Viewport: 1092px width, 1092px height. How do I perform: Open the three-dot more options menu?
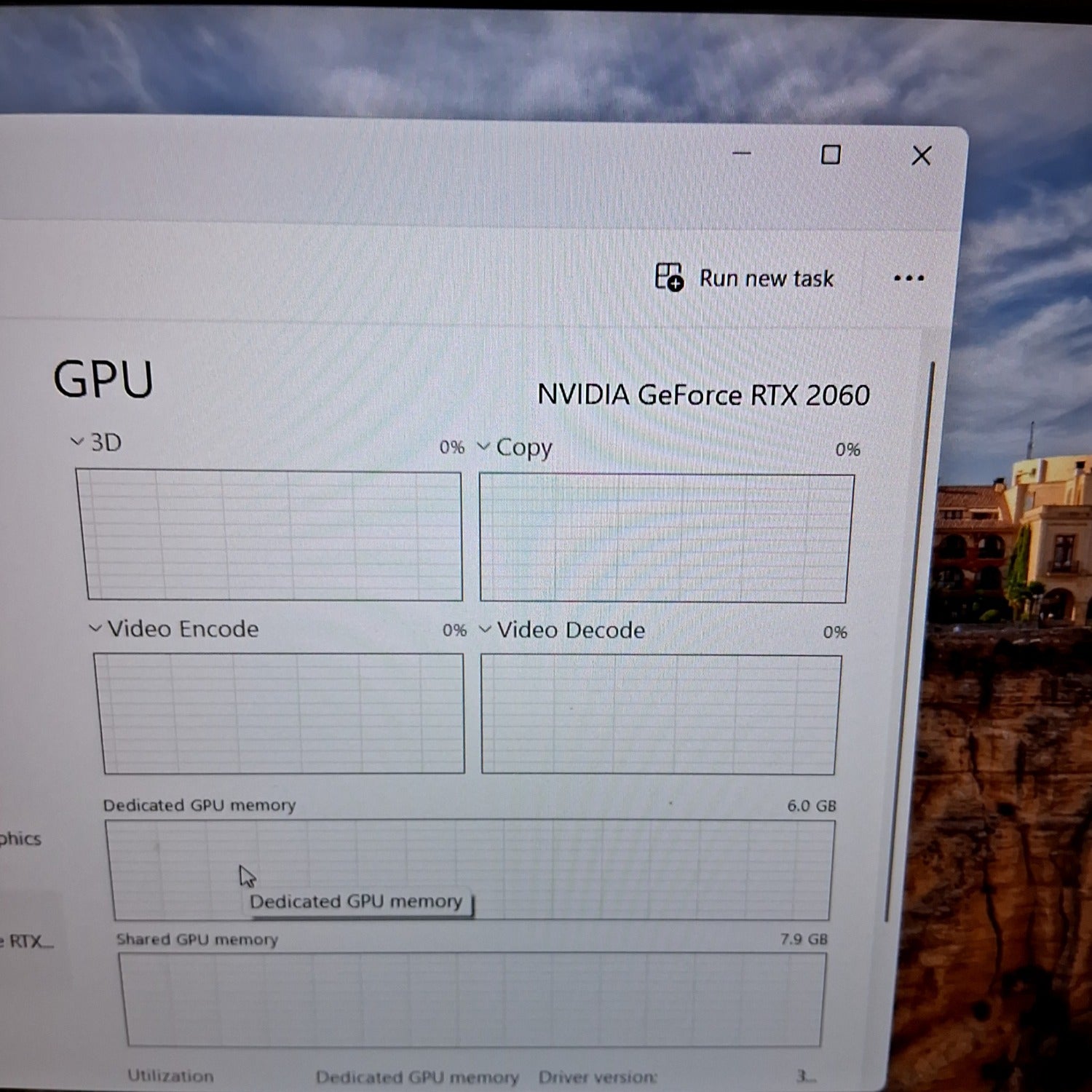[x=909, y=278]
